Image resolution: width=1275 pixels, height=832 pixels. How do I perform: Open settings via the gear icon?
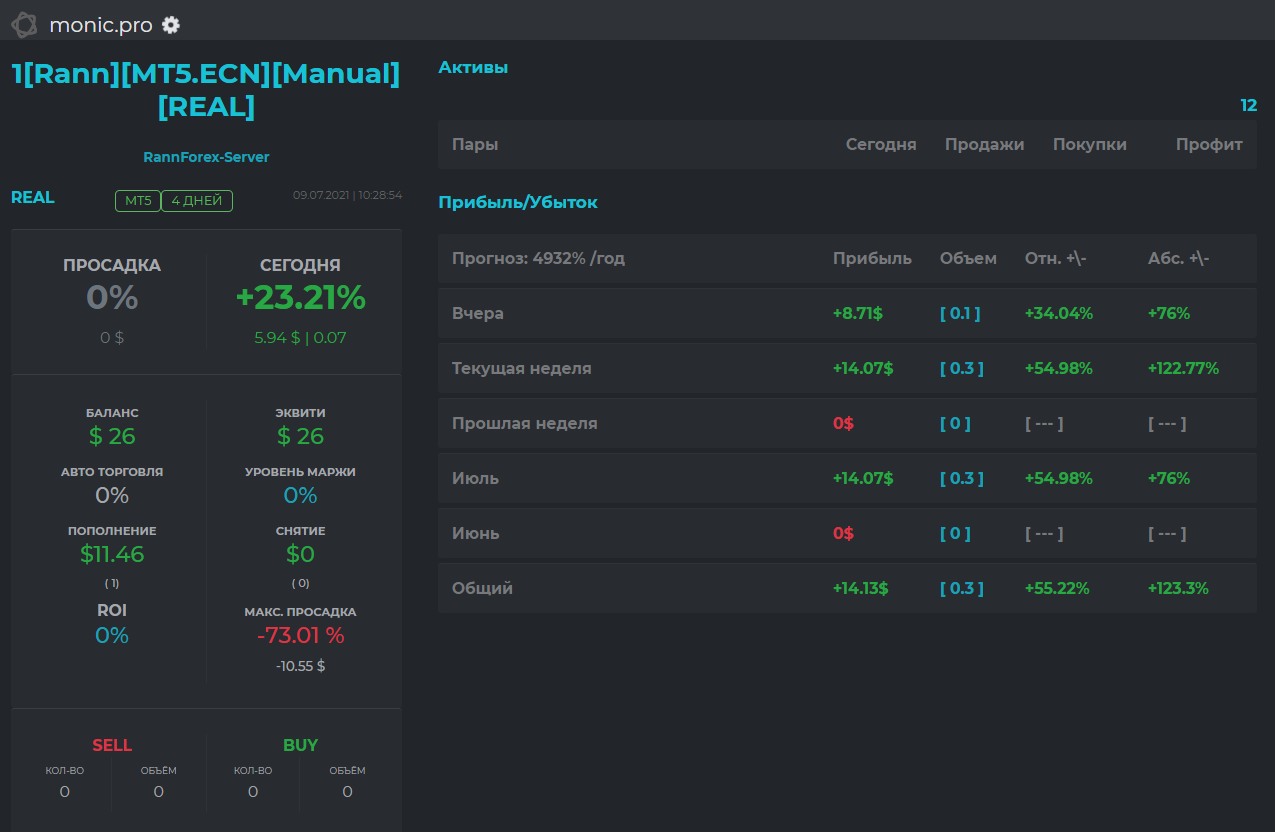pyautogui.click(x=171, y=25)
